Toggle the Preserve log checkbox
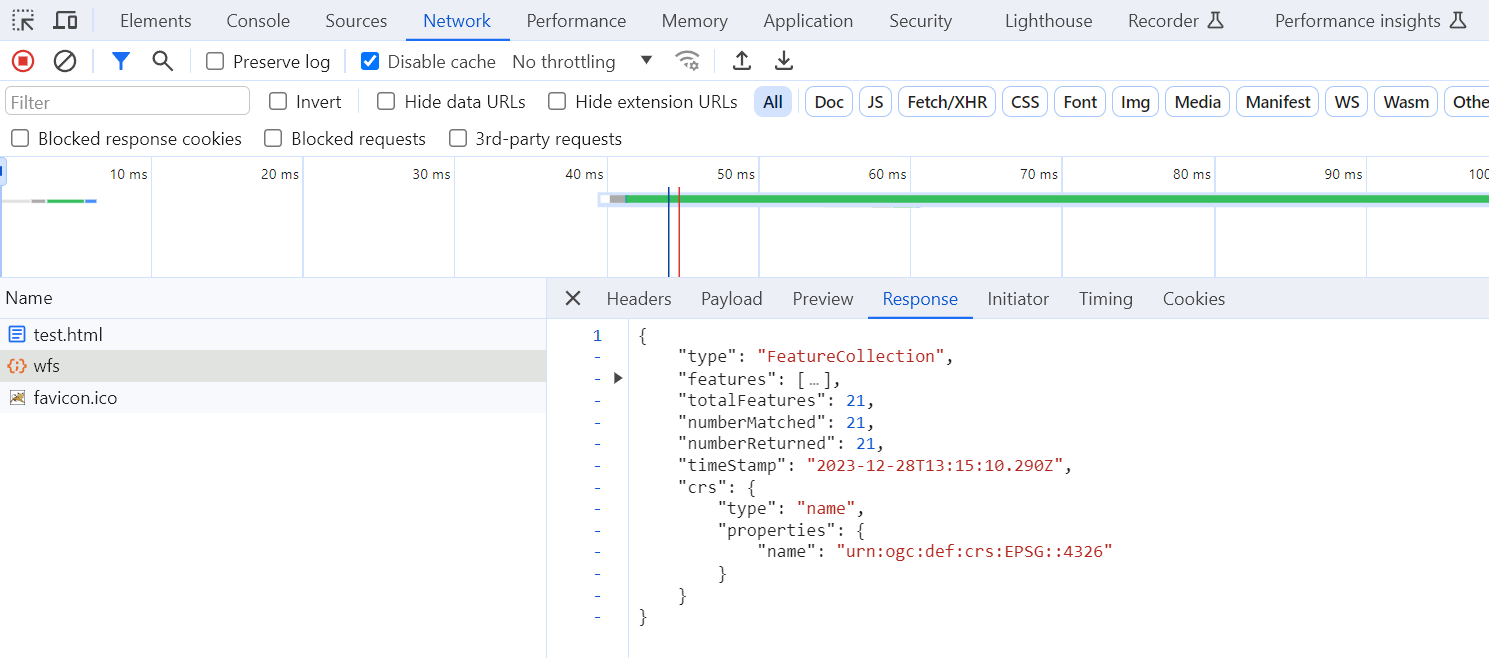 click(215, 61)
